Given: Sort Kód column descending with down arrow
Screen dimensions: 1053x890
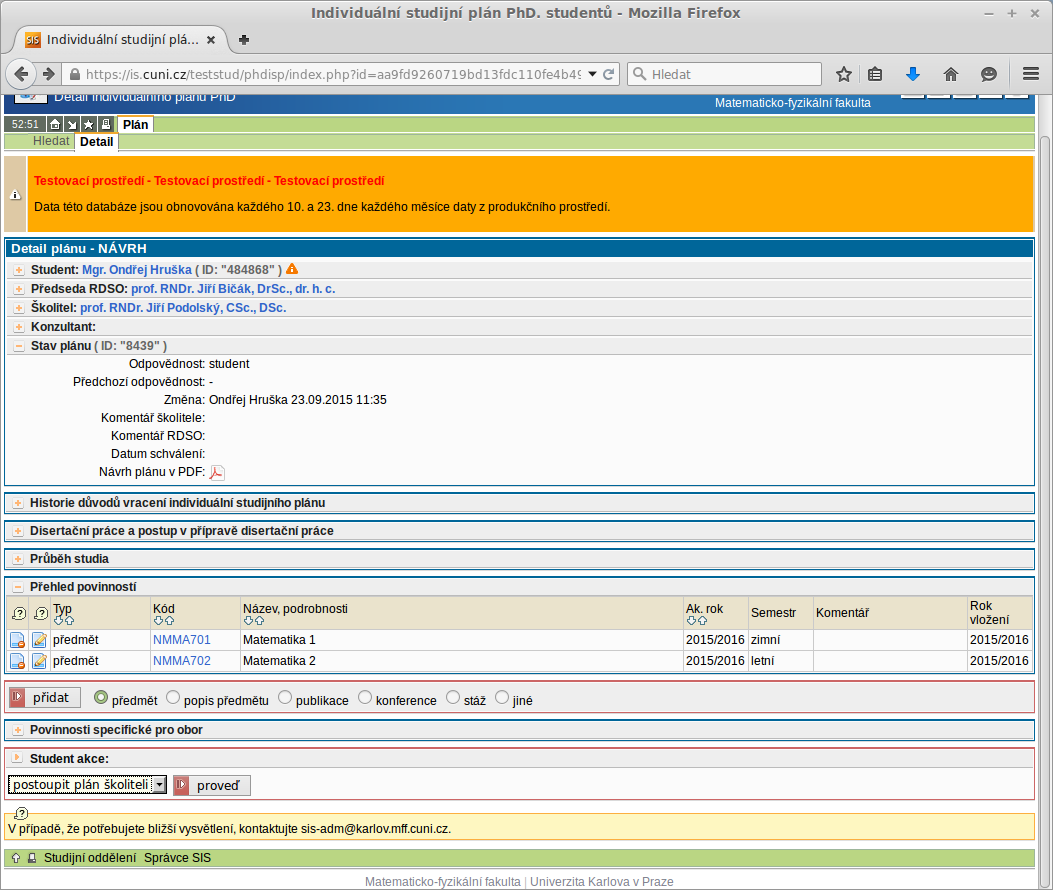Looking at the screenshot, I should (x=158, y=621).
